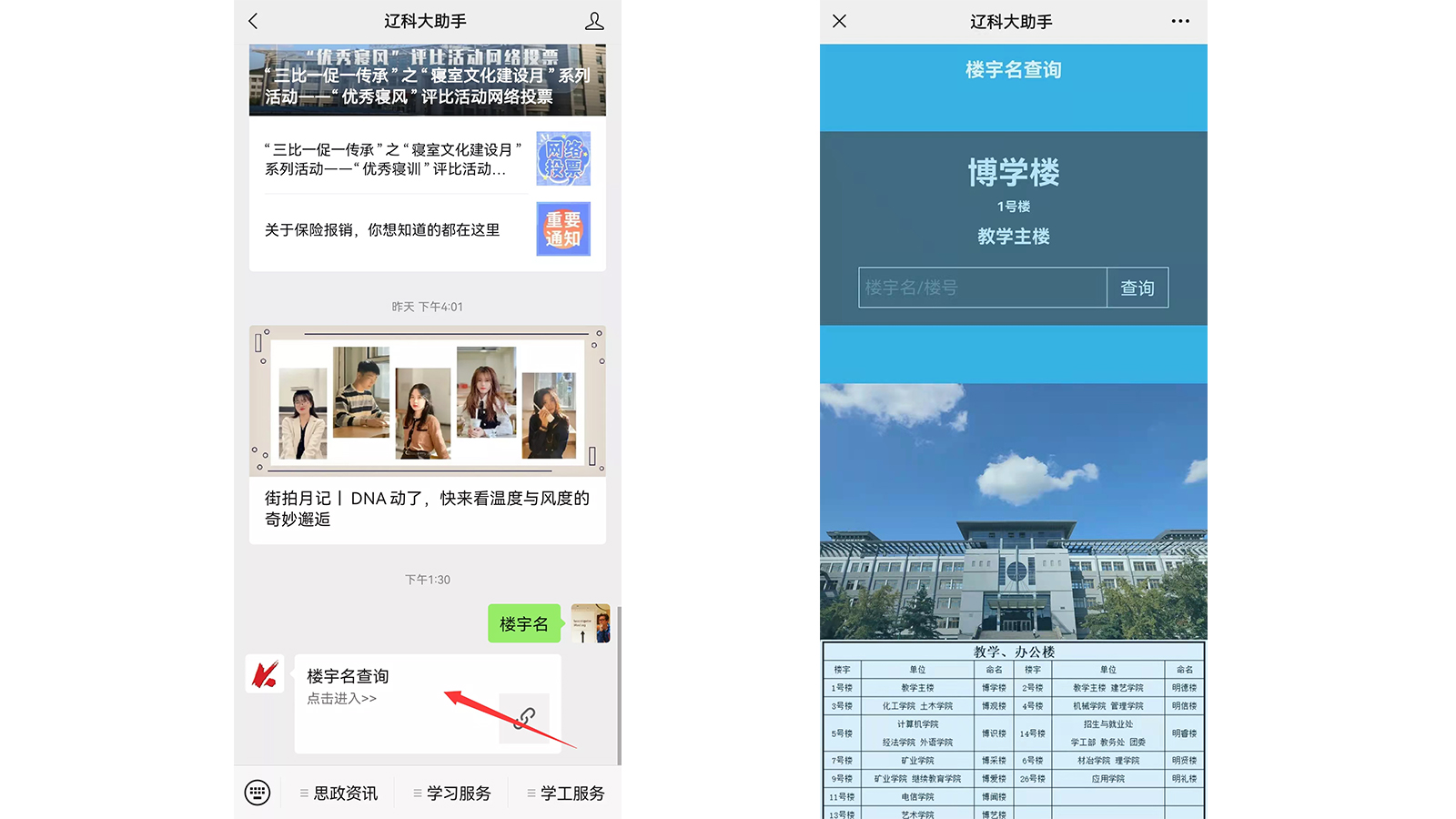This screenshot has width=1456, height=819.
Task: Tap the 辽科大助手 red logo avatar
Action: [x=265, y=674]
